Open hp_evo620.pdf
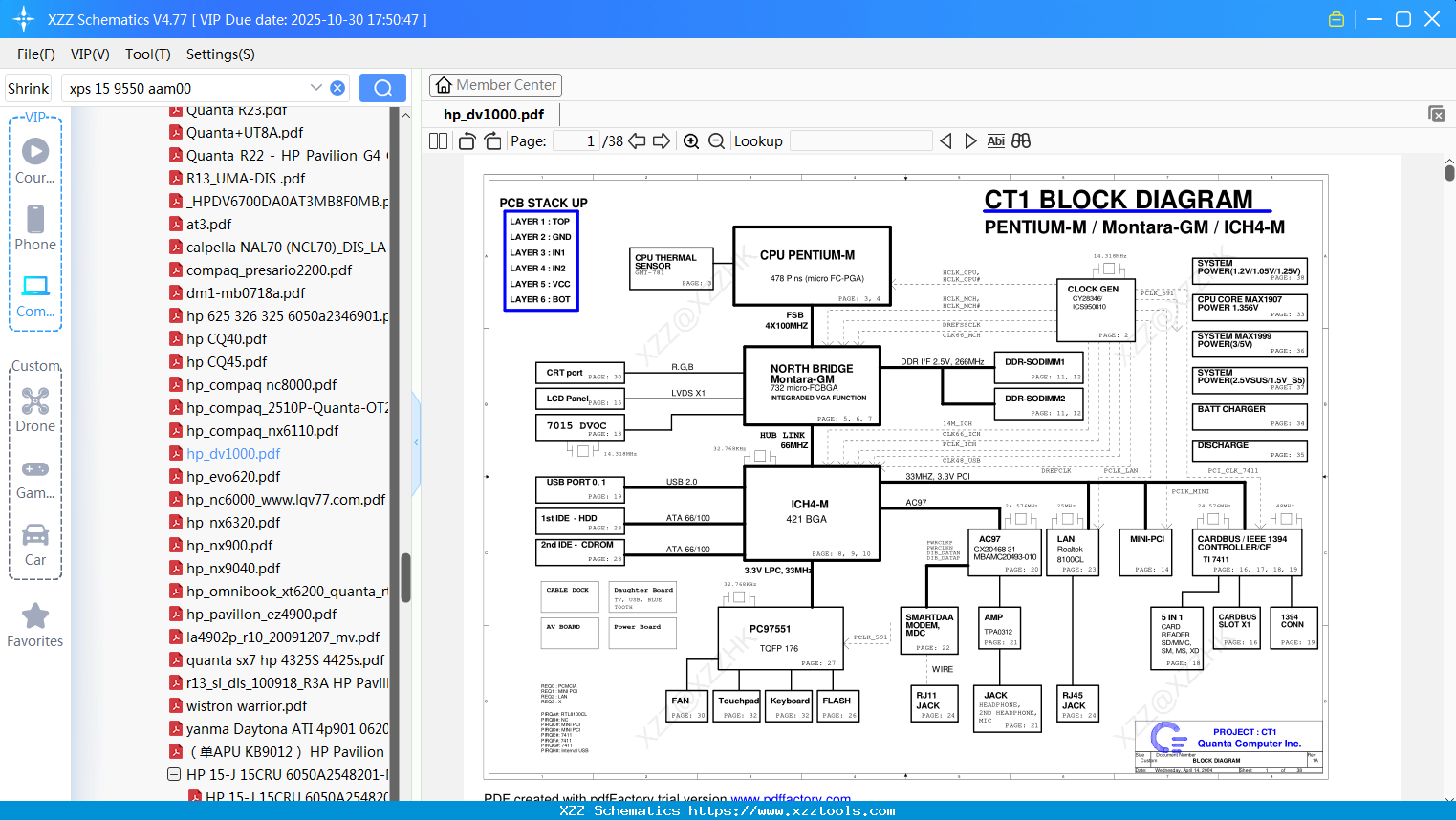This screenshot has width=1456, height=820. coord(233,477)
